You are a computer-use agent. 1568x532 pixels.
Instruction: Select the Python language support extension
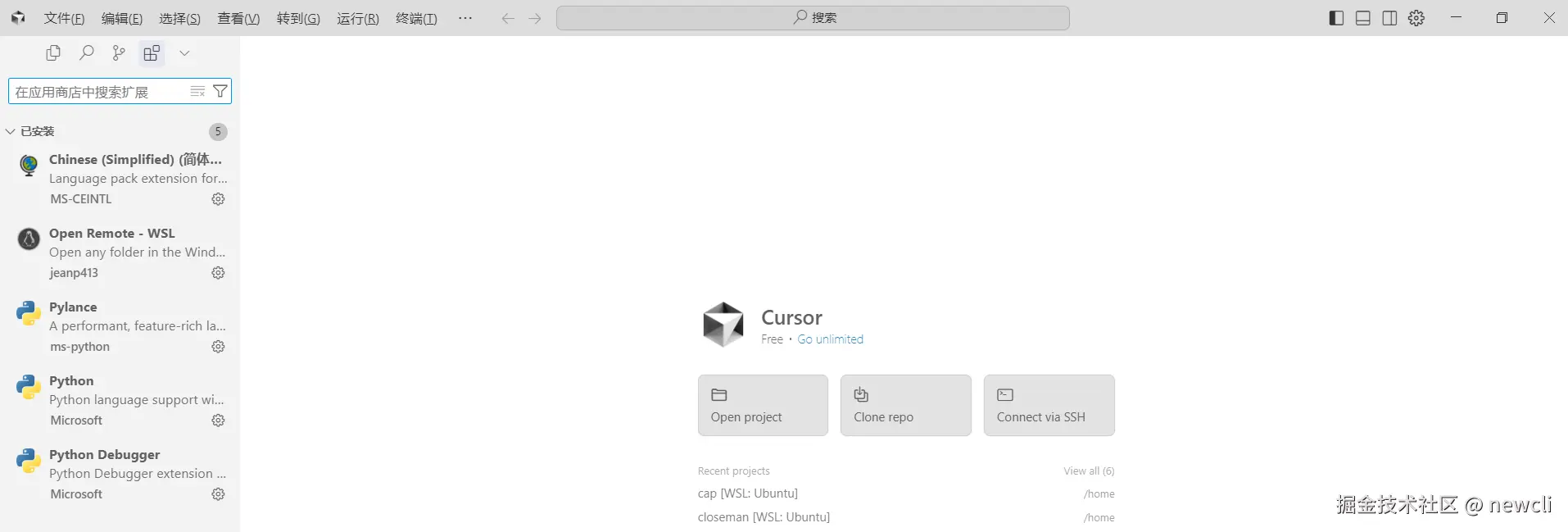click(x=120, y=400)
